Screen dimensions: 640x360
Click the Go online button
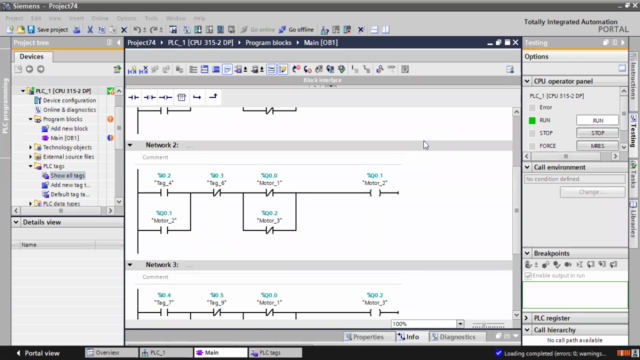(258, 30)
